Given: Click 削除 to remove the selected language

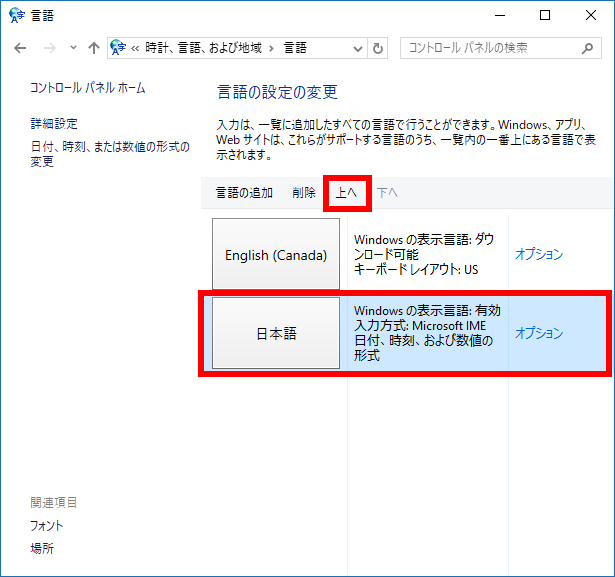Looking at the screenshot, I should 304,193.
